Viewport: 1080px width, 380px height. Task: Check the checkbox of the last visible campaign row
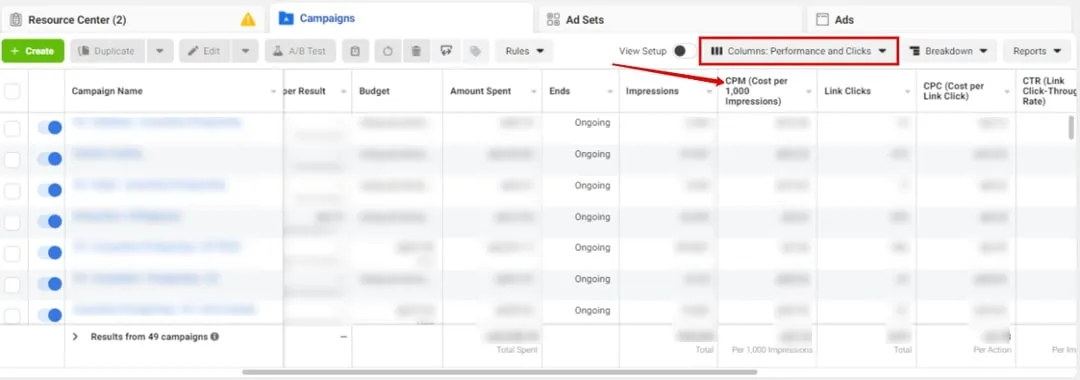12,315
